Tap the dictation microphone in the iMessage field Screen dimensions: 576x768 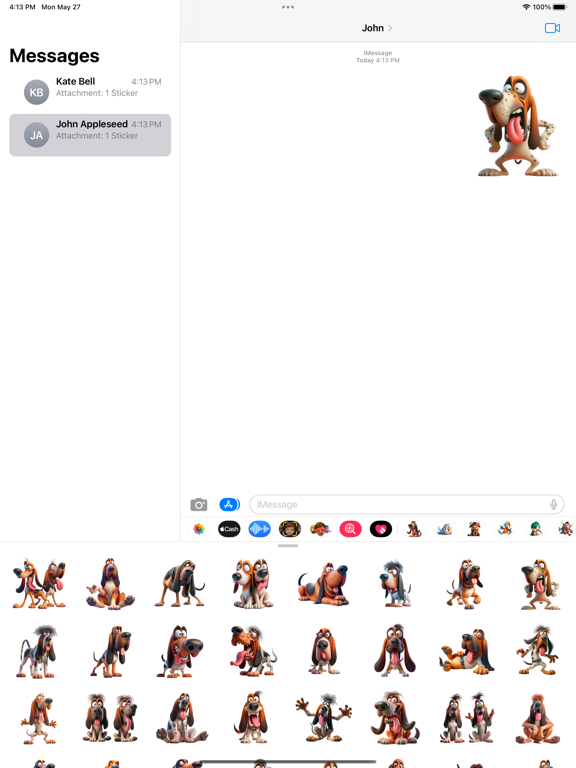pyautogui.click(x=553, y=504)
